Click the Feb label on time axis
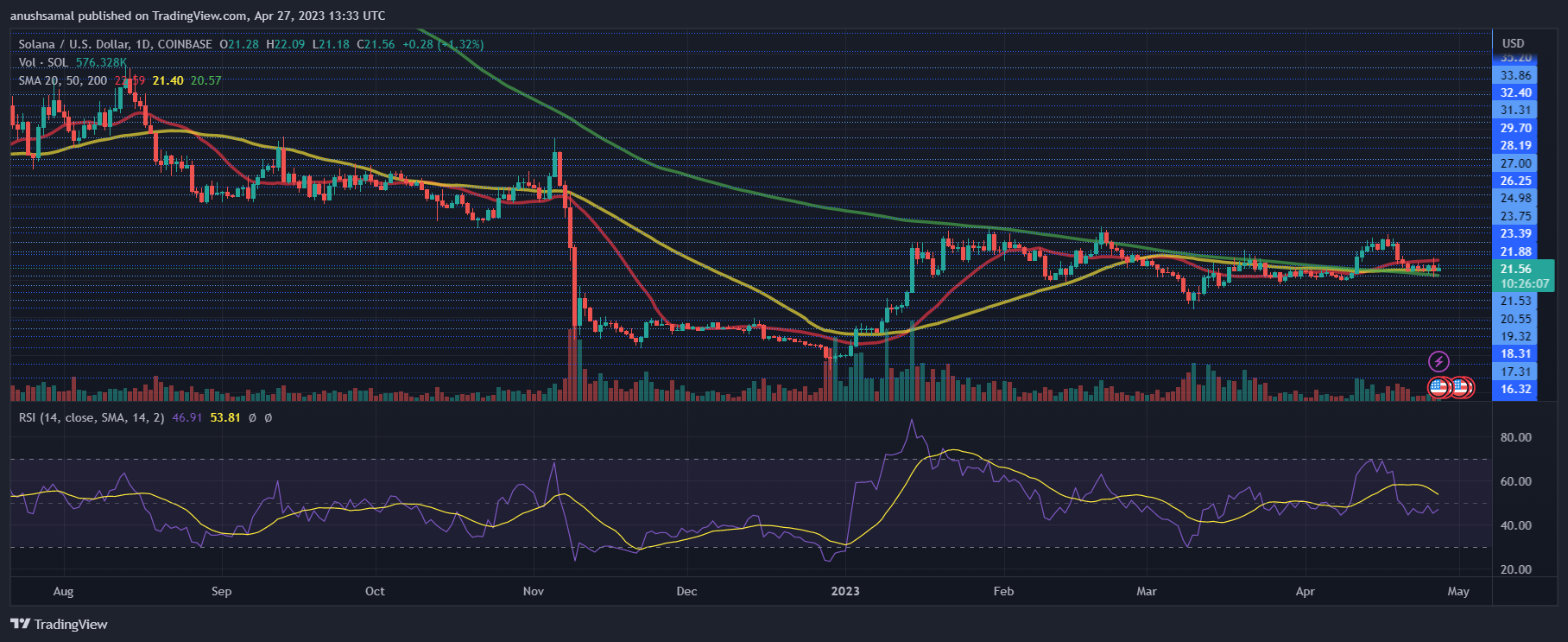1568x642 pixels. [1003, 591]
